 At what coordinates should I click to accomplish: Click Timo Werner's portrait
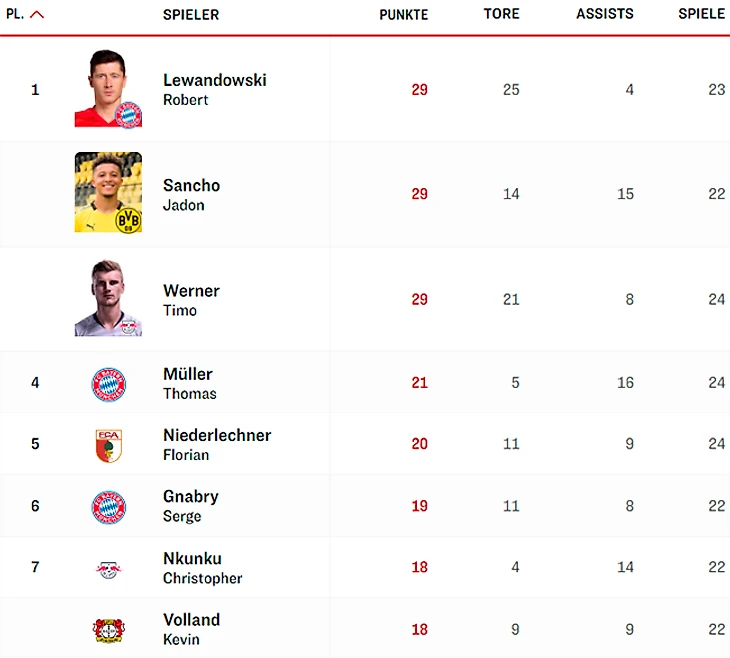click(x=108, y=298)
